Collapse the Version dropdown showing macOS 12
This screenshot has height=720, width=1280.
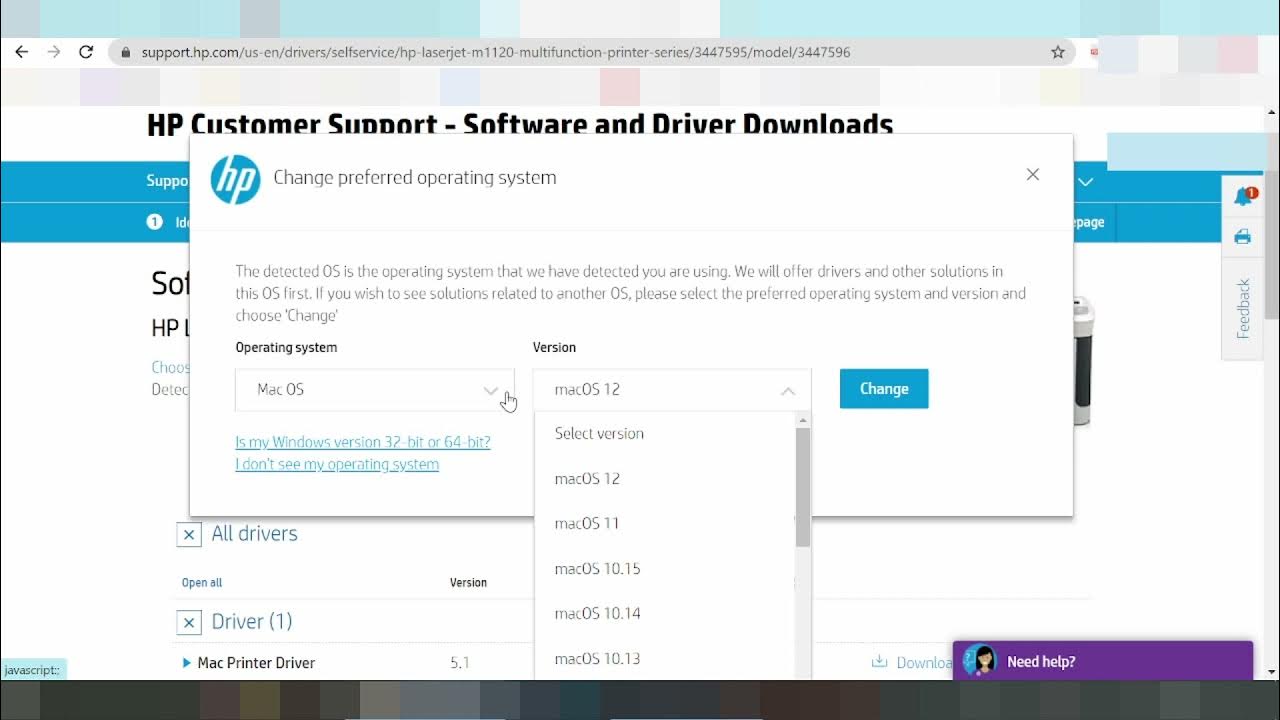(671, 390)
